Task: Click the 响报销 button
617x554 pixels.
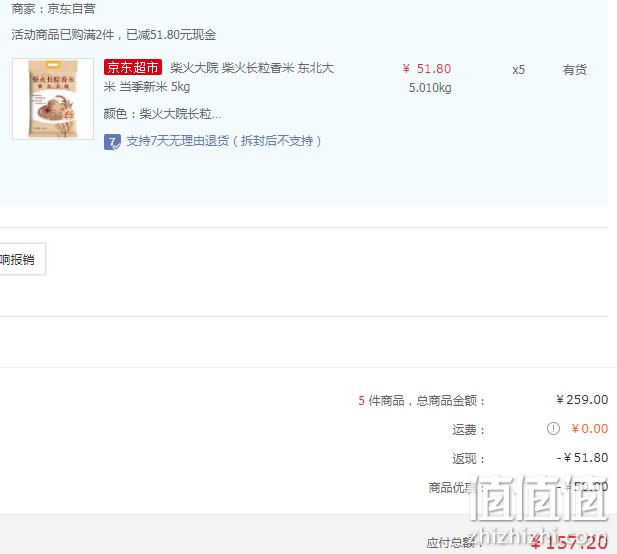Action: click(x=22, y=259)
